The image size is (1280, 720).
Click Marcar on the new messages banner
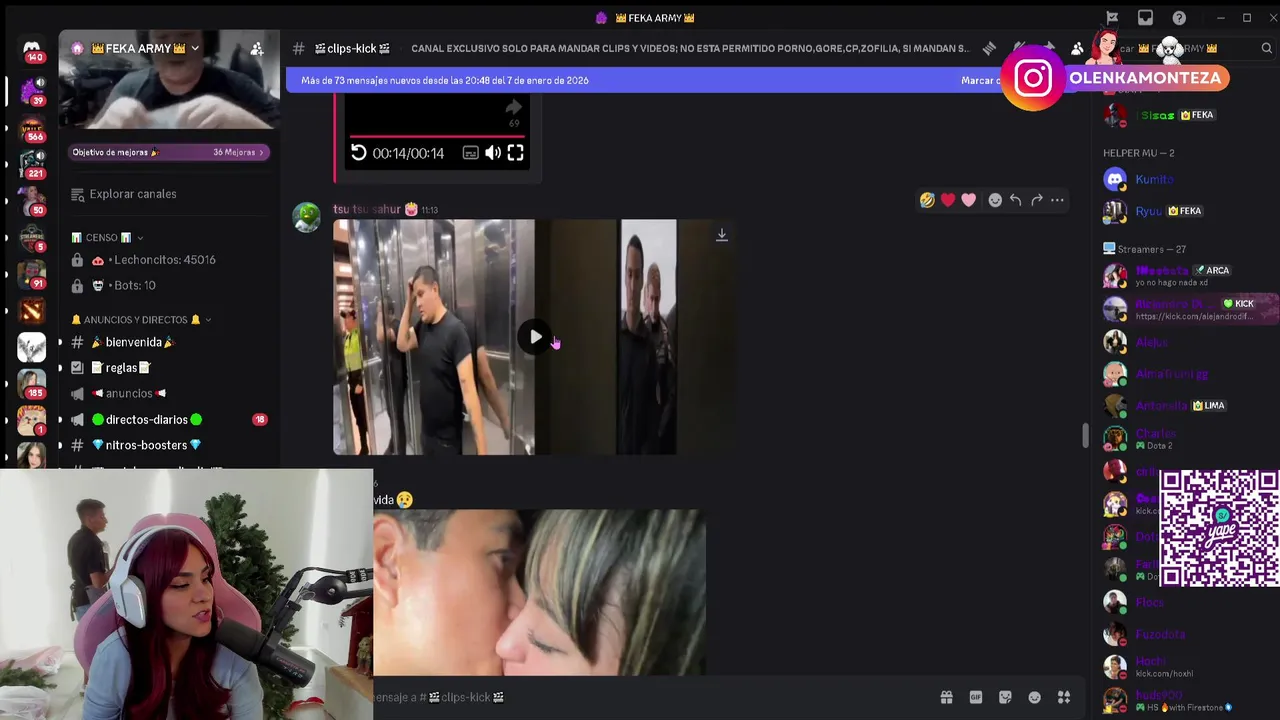point(983,80)
